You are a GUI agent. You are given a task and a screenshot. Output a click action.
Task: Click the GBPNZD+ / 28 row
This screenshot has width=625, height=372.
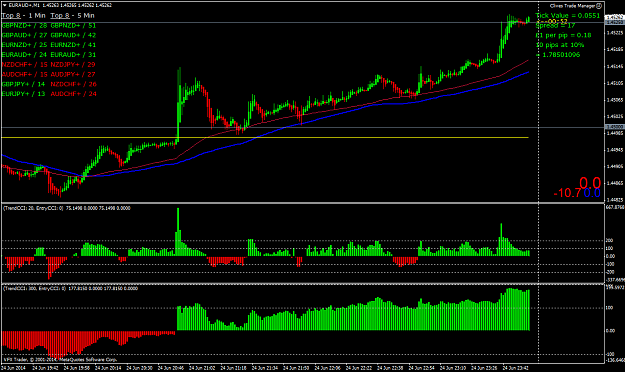pos(24,26)
